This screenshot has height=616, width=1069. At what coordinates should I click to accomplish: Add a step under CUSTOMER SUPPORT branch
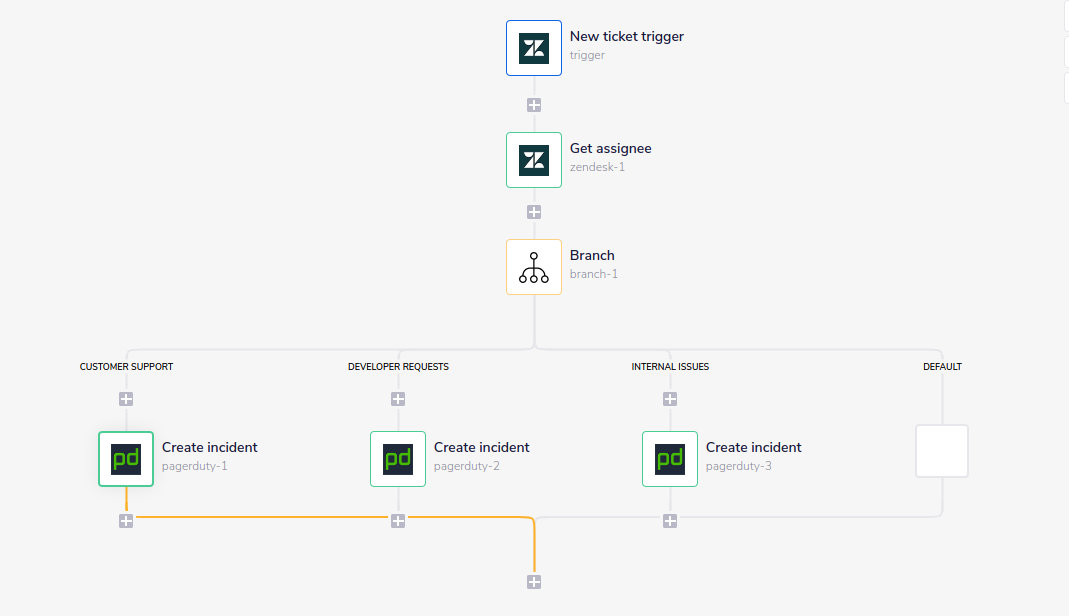coord(126,398)
